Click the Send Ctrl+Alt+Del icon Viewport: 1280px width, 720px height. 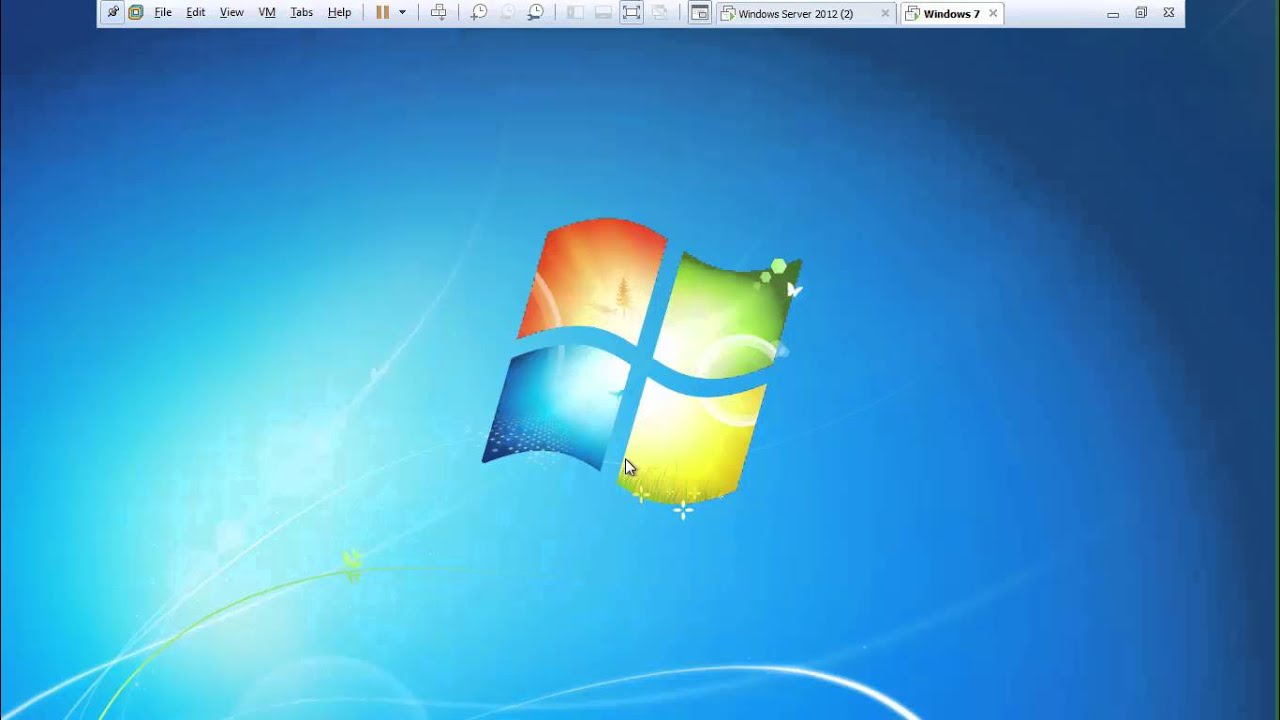pos(438,13)
